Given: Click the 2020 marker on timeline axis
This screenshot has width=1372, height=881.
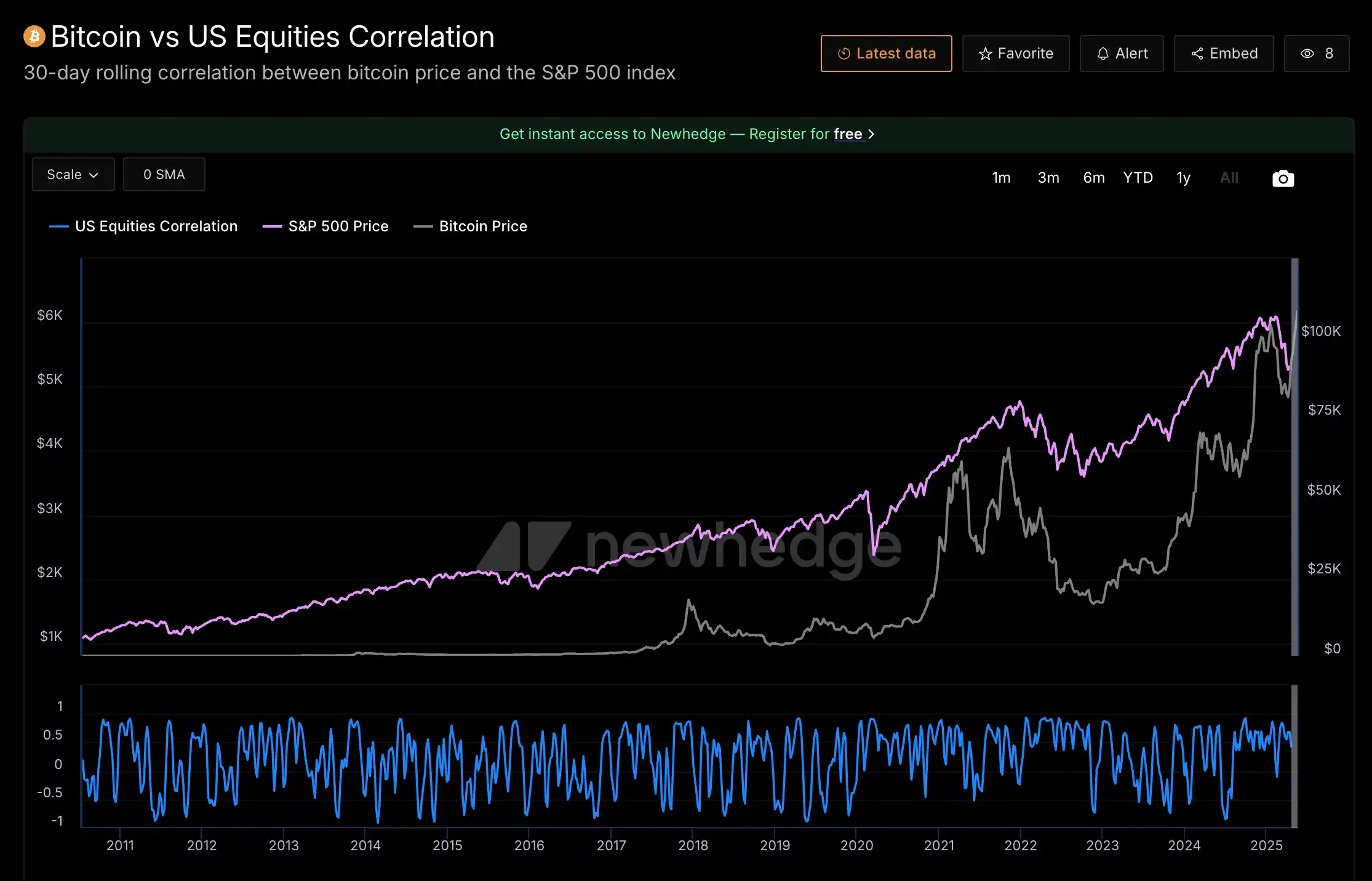Looking at the screenshot, I should [856, 845].
